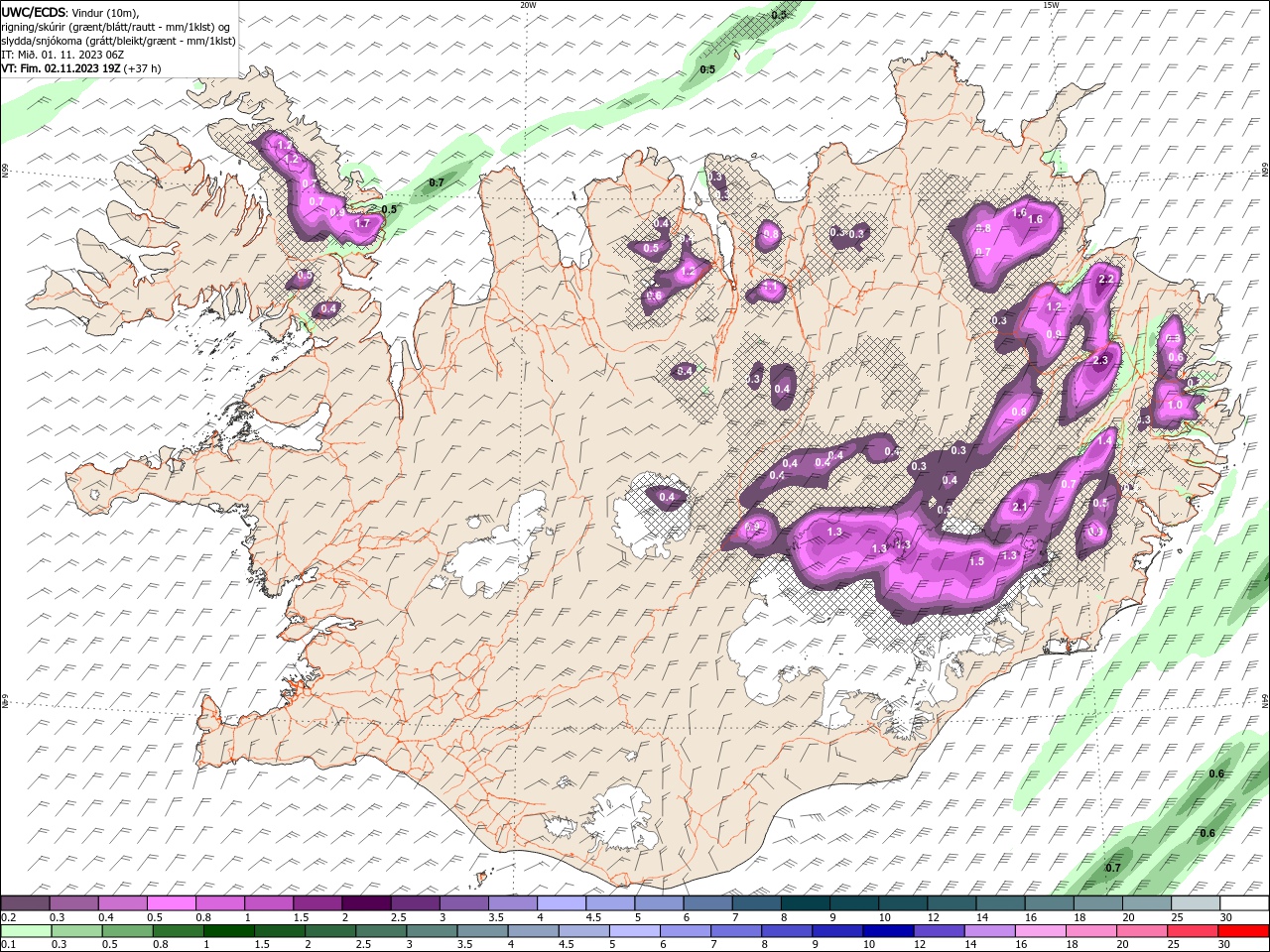Select the 'UWC/ECDS: Vindur (10m)' title text
The width and height of the screenshot is (1270, 952).
[70, 12]
